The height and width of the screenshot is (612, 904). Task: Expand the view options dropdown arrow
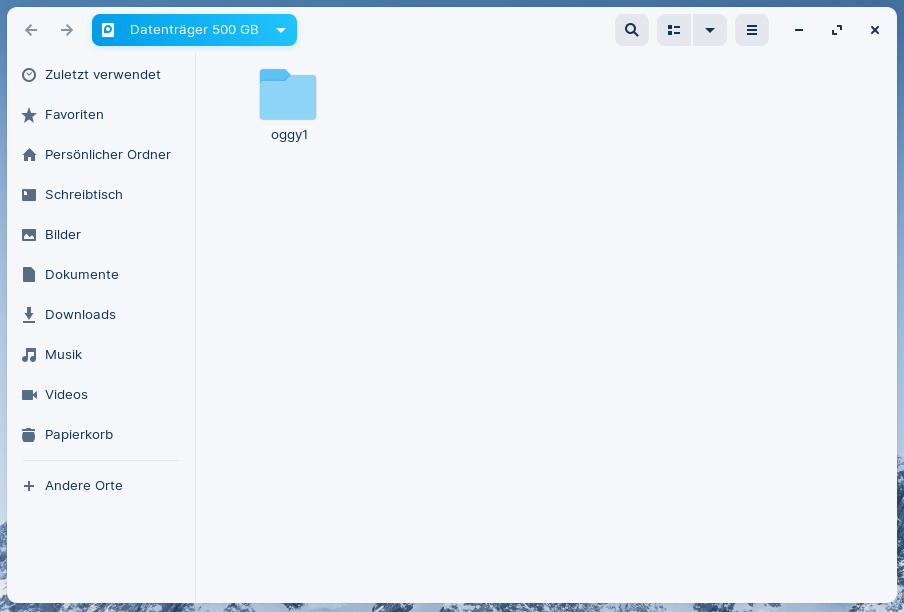coord(710,30)
